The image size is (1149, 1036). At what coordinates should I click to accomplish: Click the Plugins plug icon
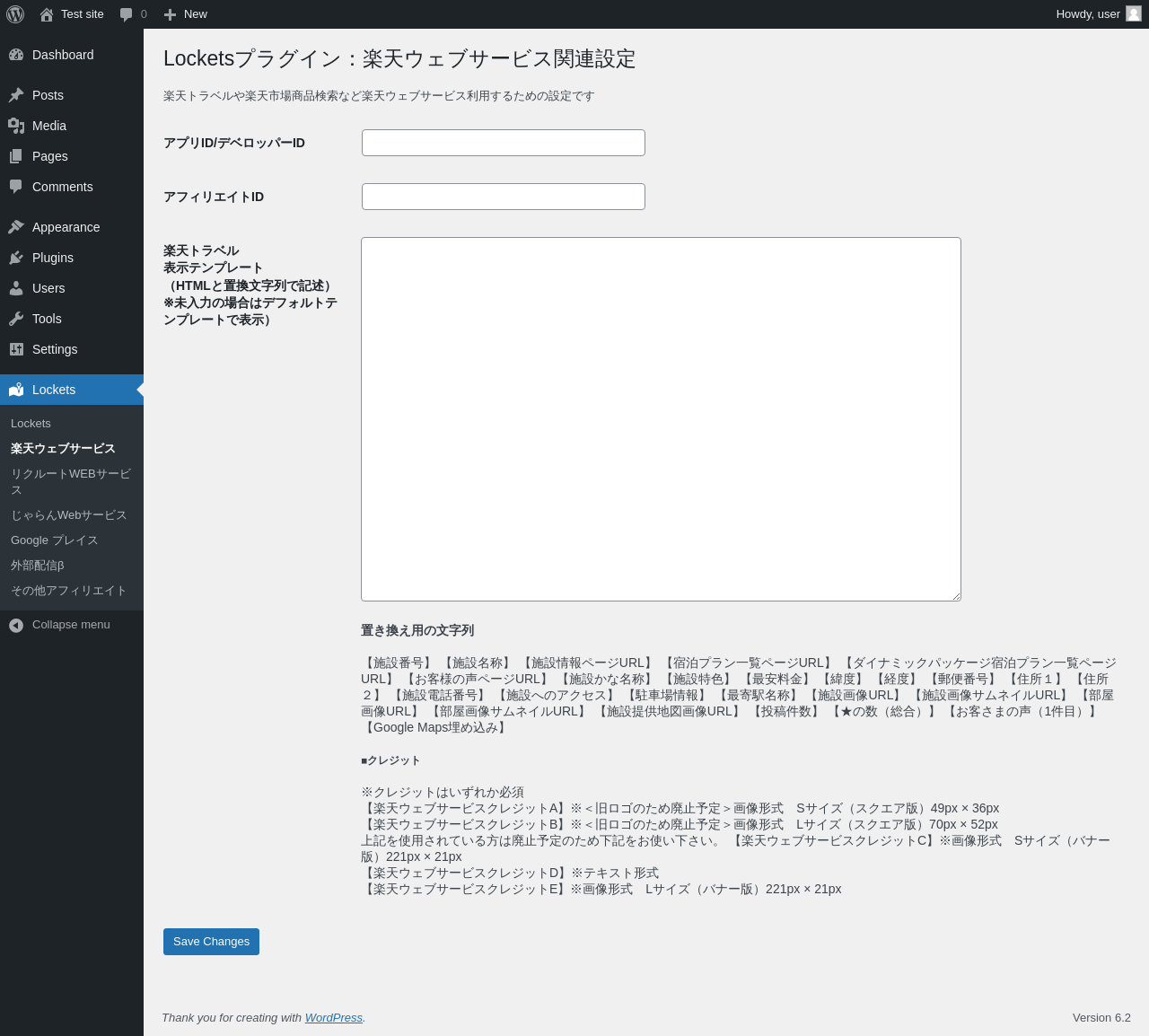click(x=16, y=258)
